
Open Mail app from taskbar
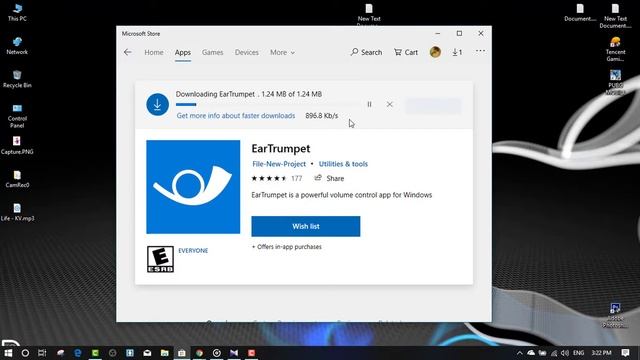(x=147, y=353)
